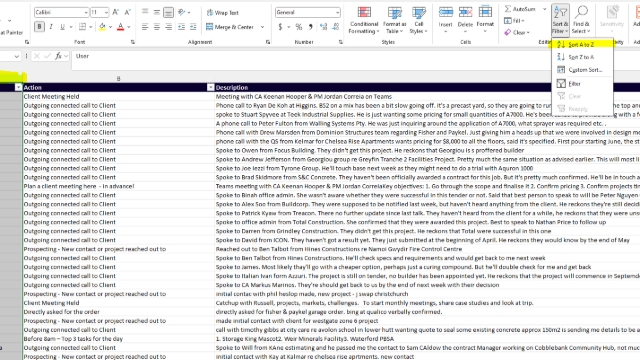Viewport: 640px width, 360px height.
Task: Open the Orientation text angle icon
Action: (182, 13)
